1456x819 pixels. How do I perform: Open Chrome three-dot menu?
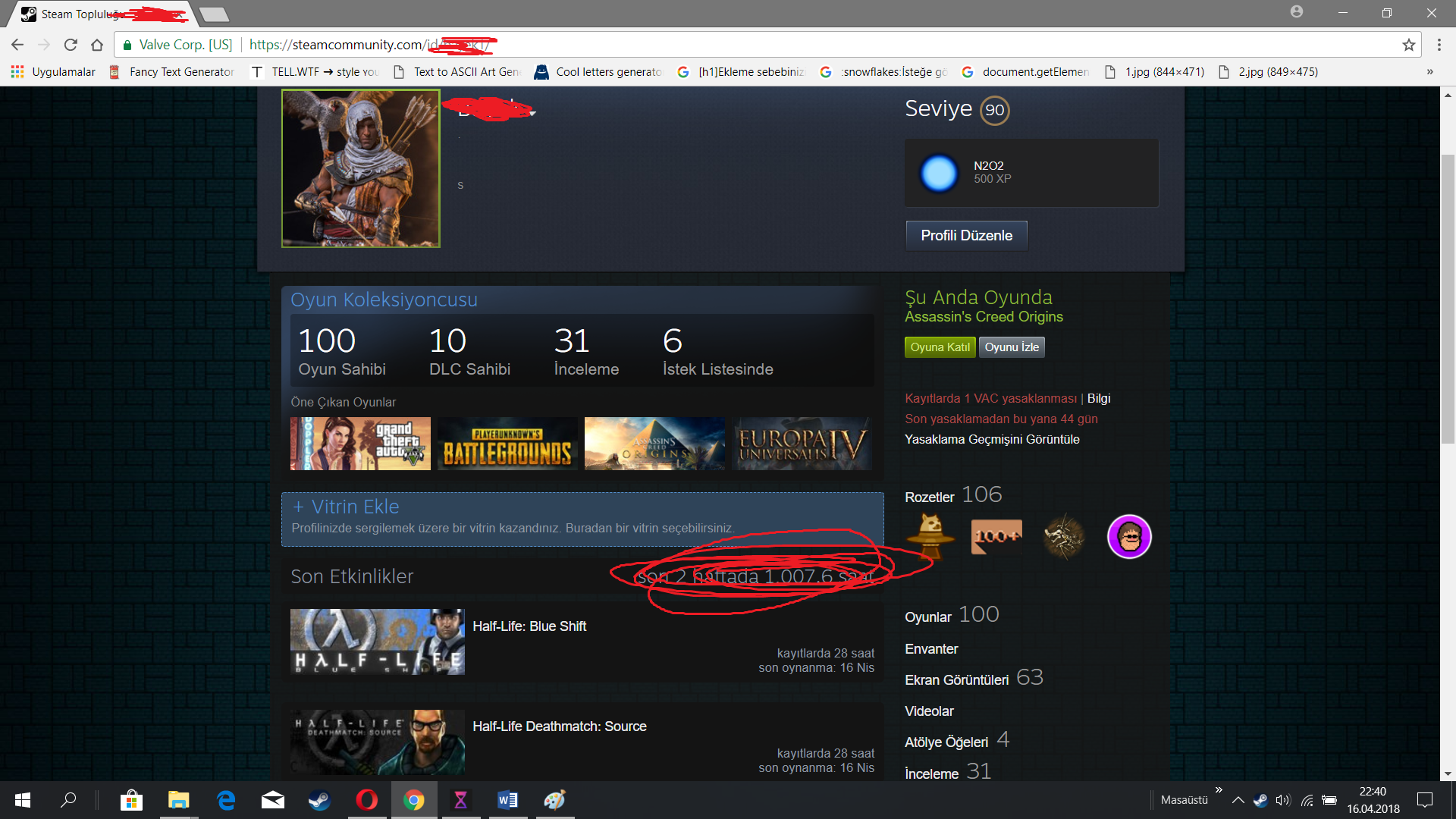click(x=1439, y=45)
